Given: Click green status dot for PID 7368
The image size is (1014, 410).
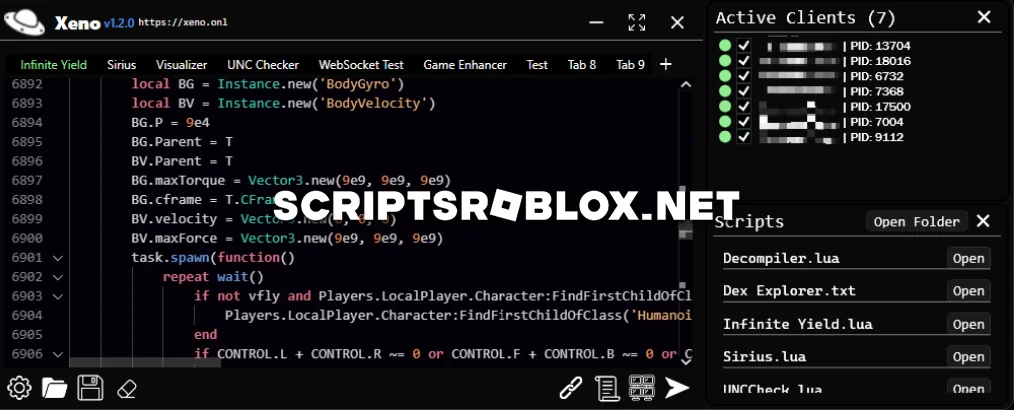Looking at the screenshot, I should (725, 91).
